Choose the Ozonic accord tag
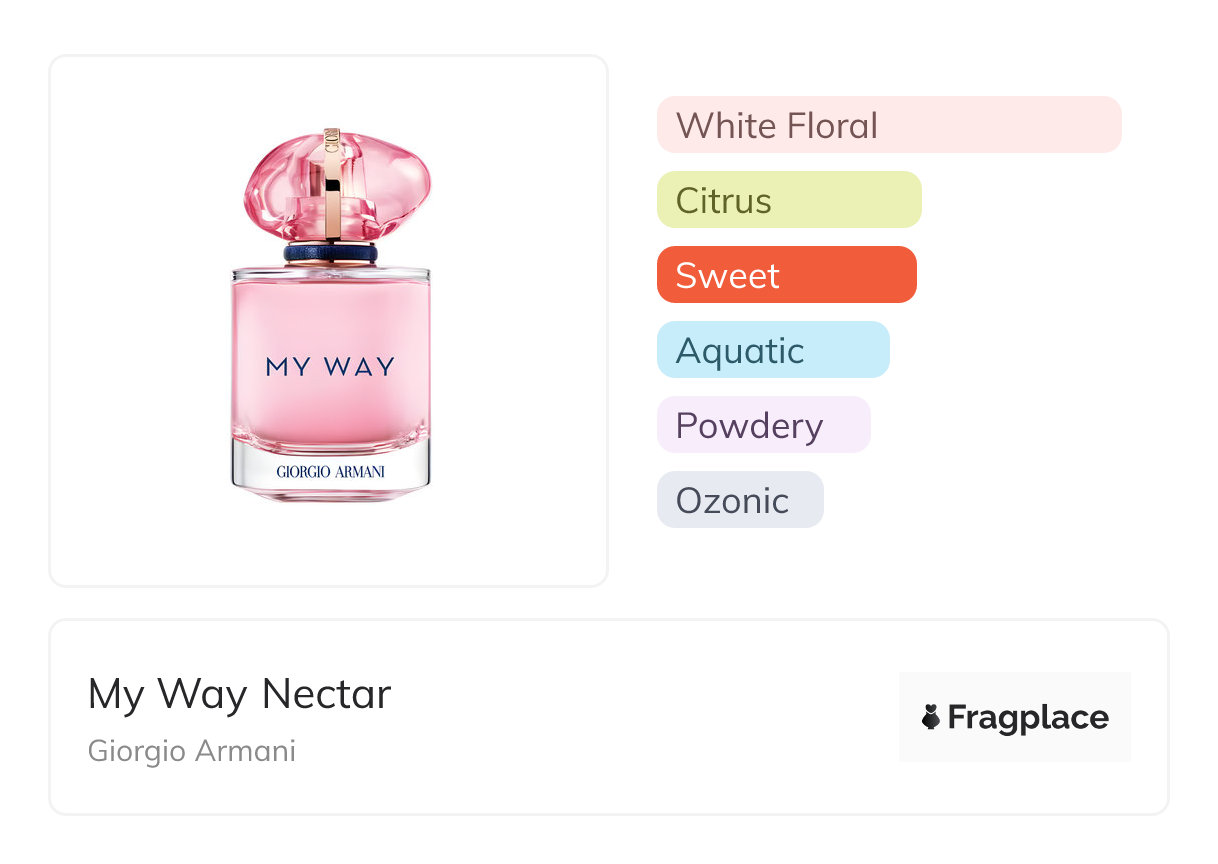 (739, 500)
